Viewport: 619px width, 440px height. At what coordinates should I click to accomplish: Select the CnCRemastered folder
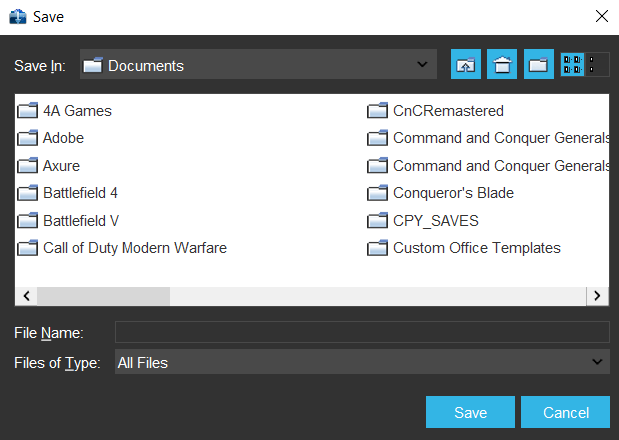448,111
